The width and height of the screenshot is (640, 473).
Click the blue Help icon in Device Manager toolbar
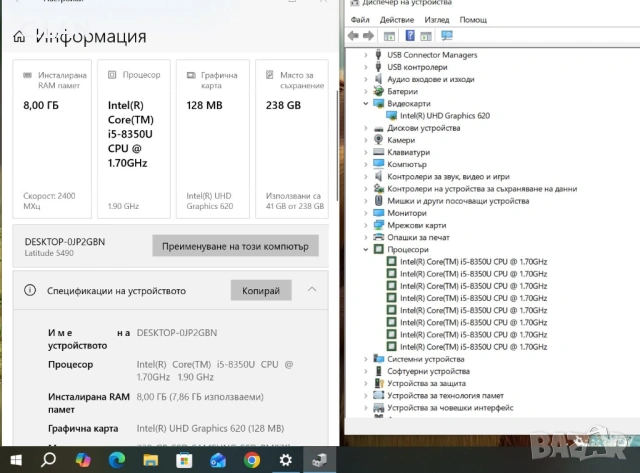tap(410, 36)
